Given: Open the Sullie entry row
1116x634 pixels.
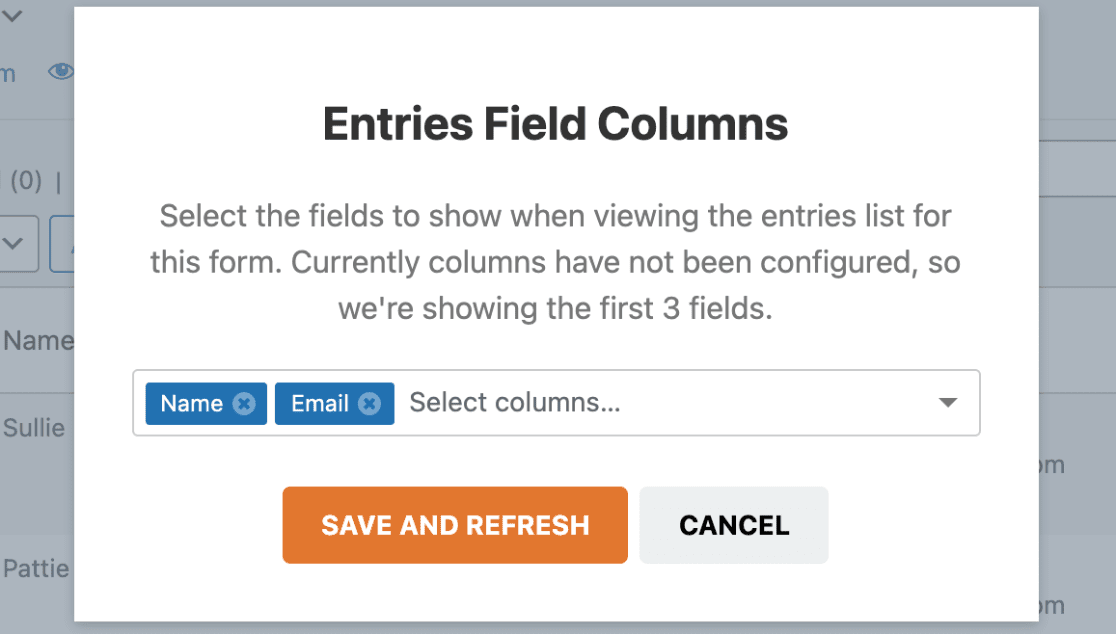Looking at the screenshot, I should (33, 428).
